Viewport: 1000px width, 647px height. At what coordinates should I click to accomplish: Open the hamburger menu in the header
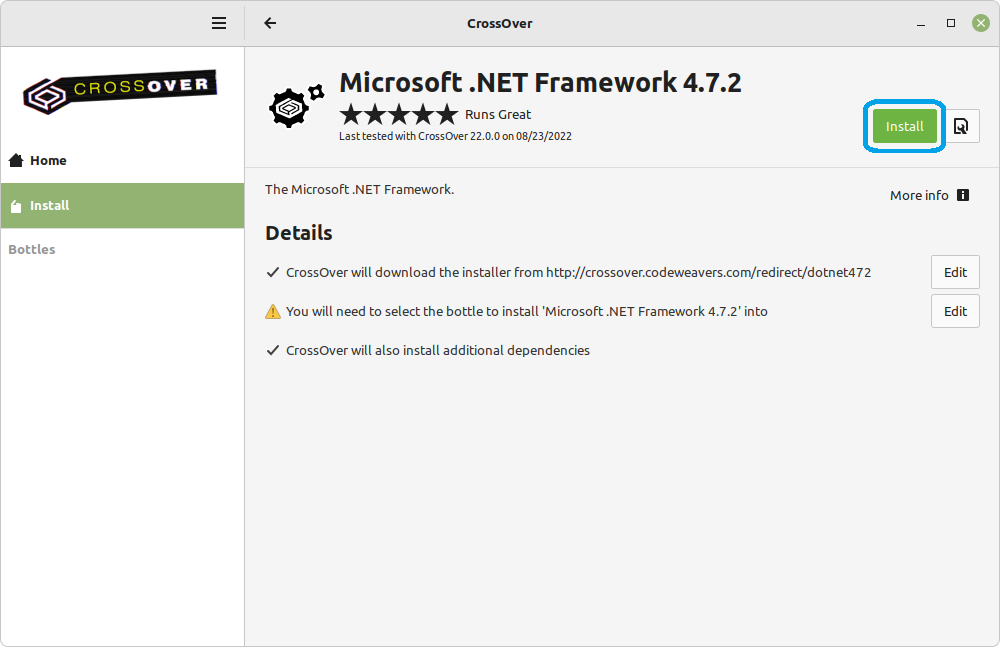point(219,24)
